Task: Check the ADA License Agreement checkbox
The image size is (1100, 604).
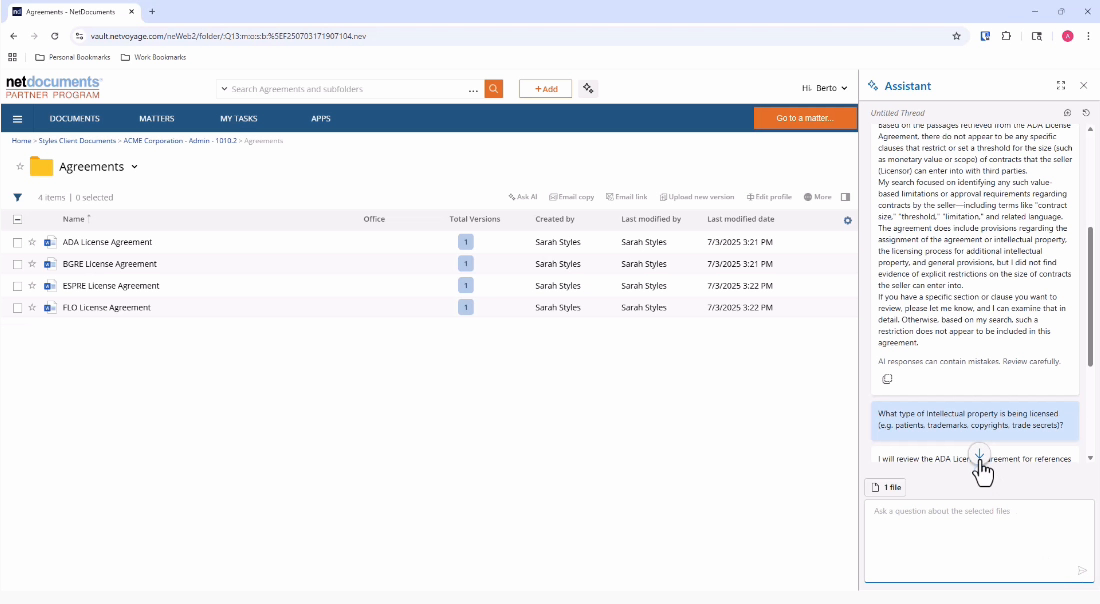Action: click(x=18, y=243)
